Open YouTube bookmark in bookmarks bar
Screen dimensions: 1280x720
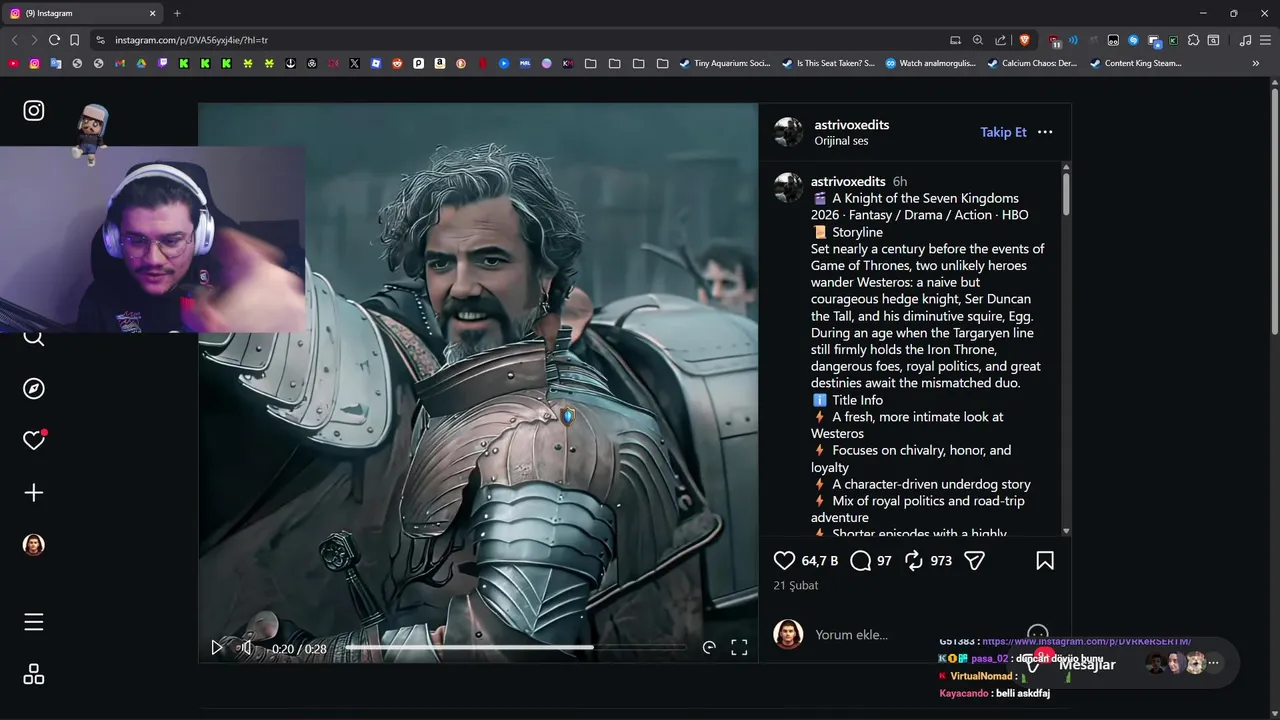[13, 63]
